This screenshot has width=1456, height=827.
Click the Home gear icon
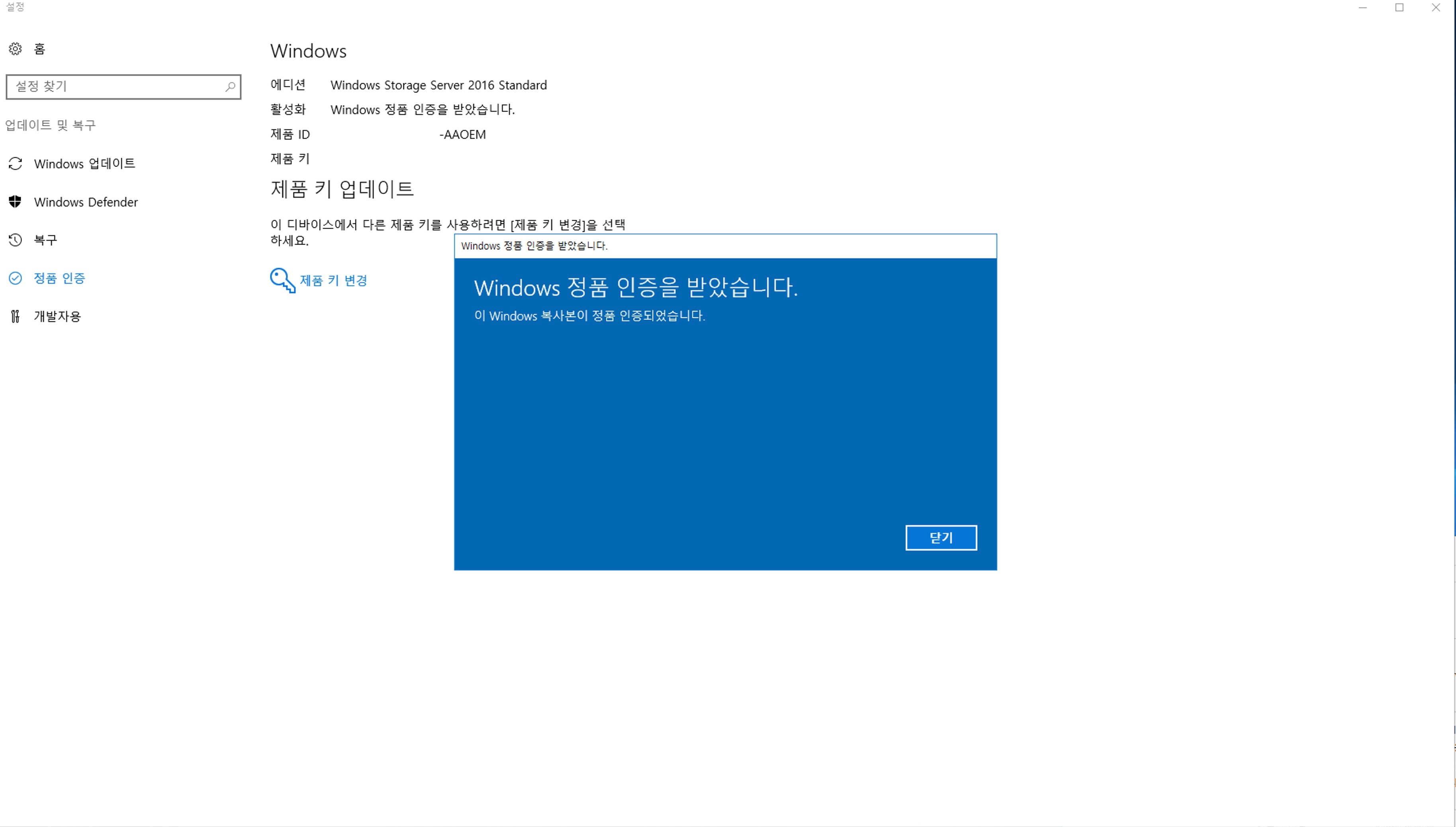pos(15,49)
